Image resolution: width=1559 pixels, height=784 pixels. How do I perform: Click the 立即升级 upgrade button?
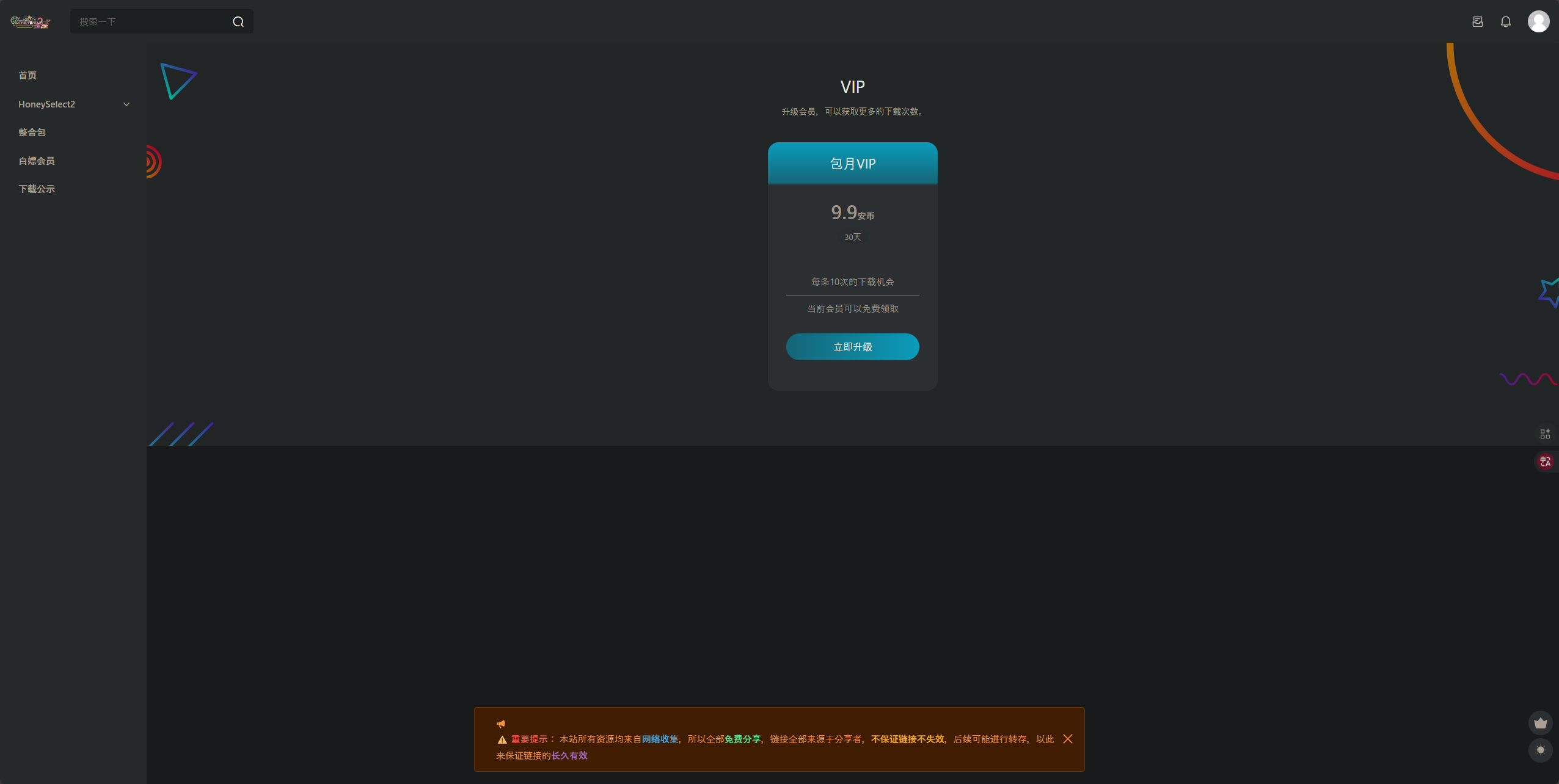click(x=852, y=347)
